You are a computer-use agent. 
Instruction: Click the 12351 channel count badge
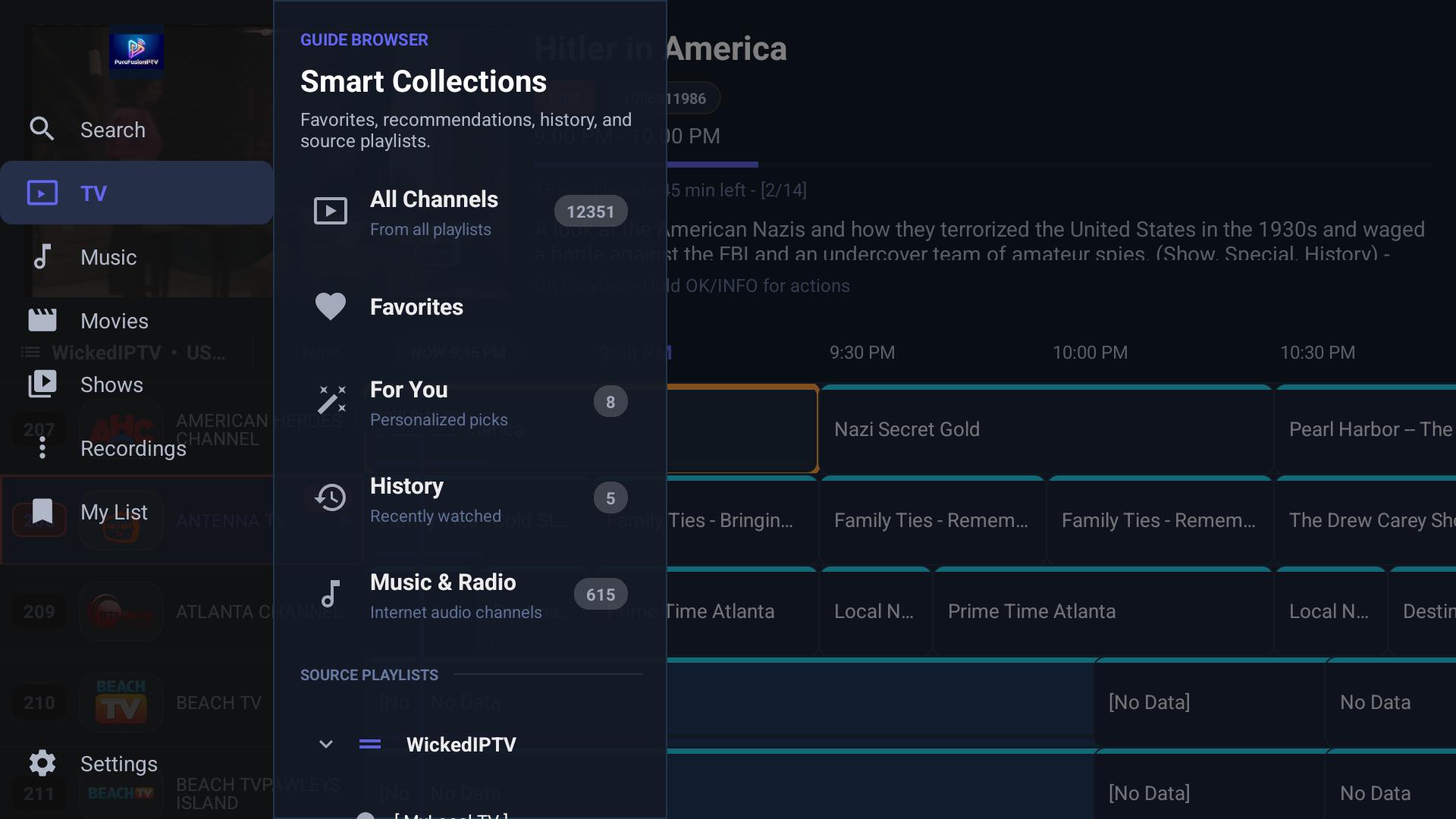tap(591, 212)
